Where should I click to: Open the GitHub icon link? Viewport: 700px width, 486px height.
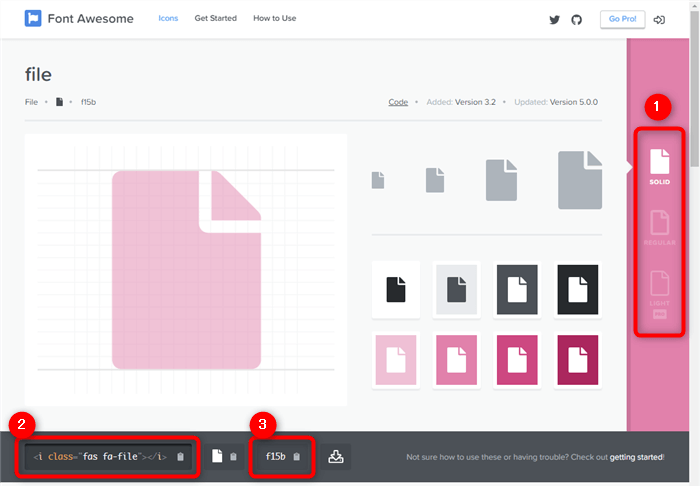point(576,19)
